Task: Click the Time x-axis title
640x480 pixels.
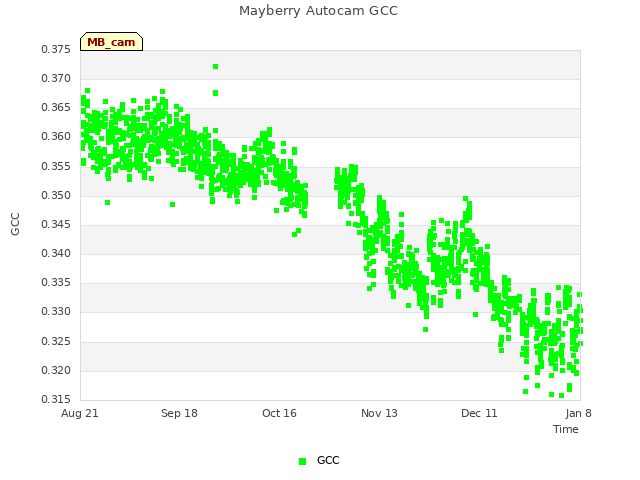Action: pyautogui.click(x=566, y=429)
